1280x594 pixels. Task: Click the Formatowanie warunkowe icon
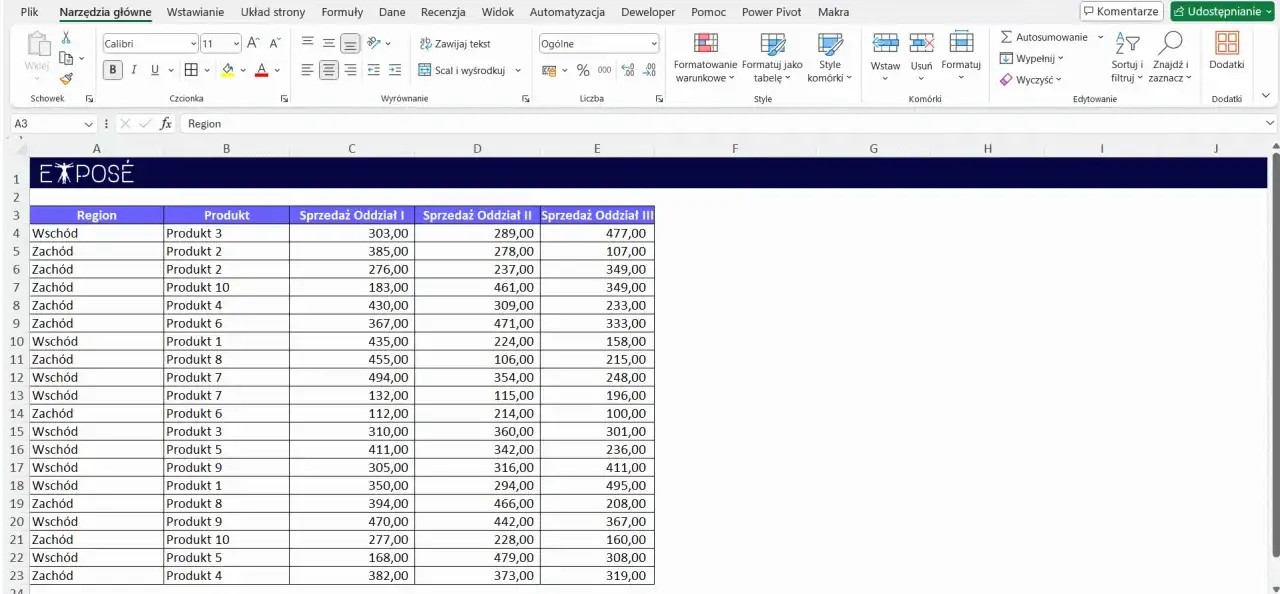pyautogui.click(x=706, y=45)
